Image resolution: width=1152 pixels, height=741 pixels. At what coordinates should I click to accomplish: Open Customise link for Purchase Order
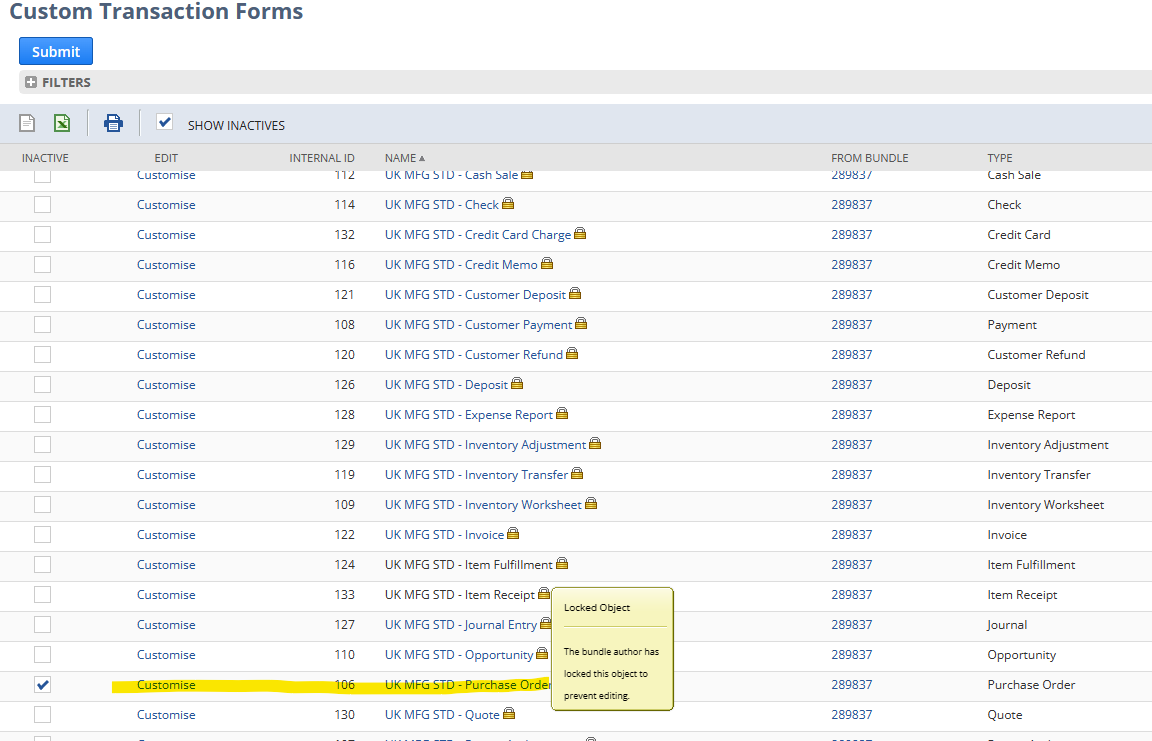coord(166,685)
